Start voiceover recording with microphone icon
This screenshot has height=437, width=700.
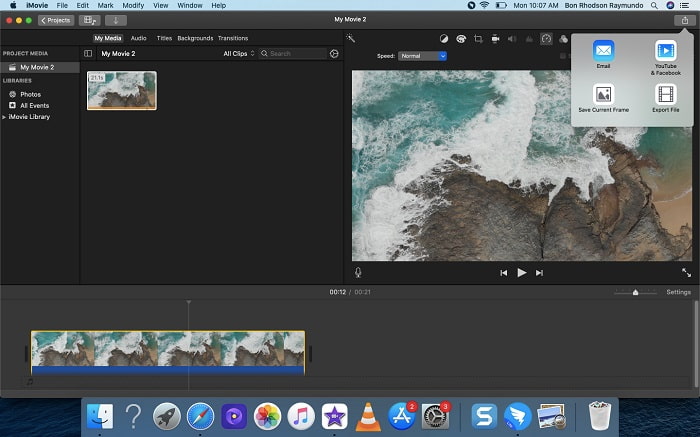[x=358, y=272]
